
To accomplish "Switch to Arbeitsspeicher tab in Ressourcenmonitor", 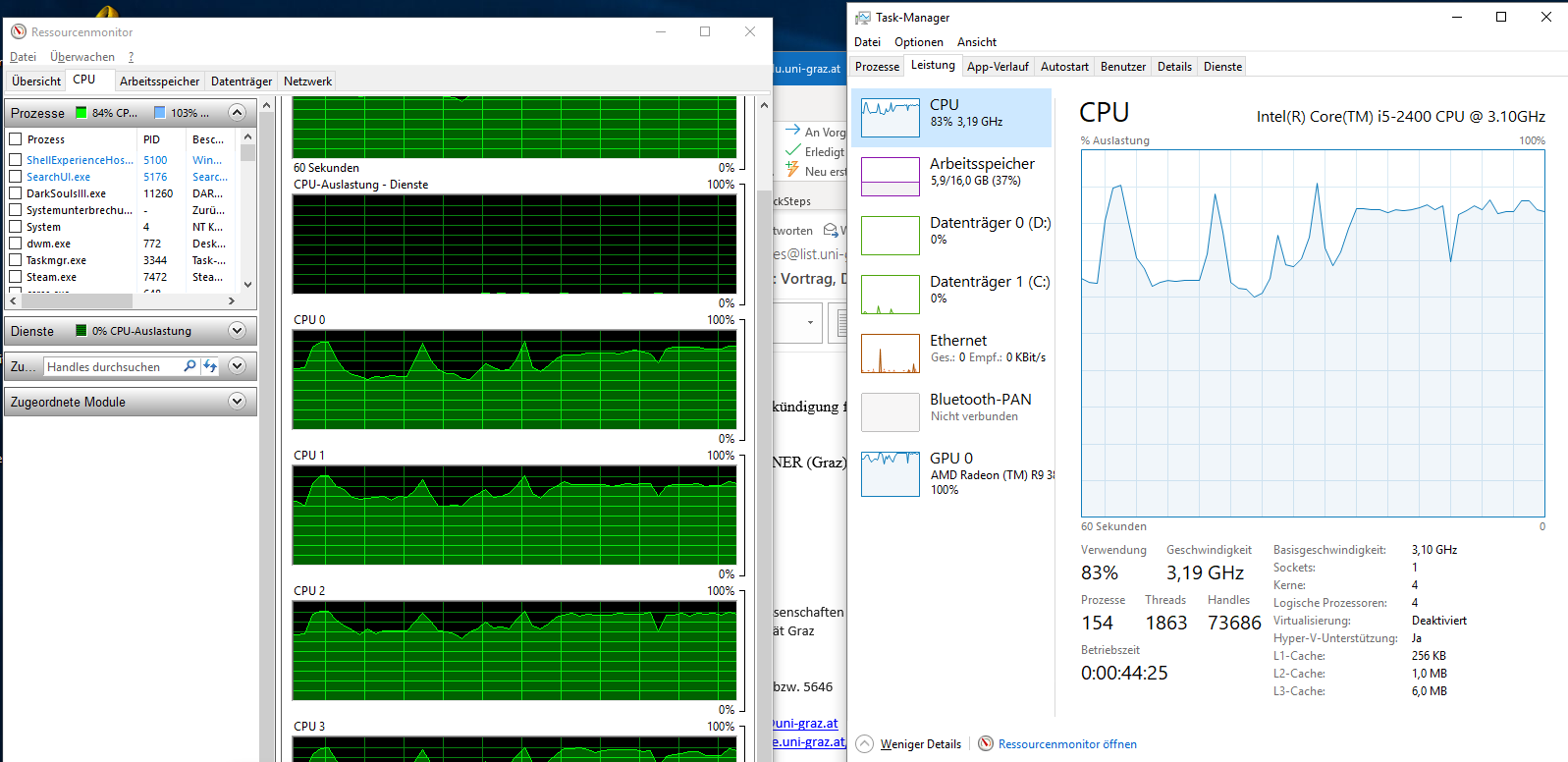I will point(159,82).
